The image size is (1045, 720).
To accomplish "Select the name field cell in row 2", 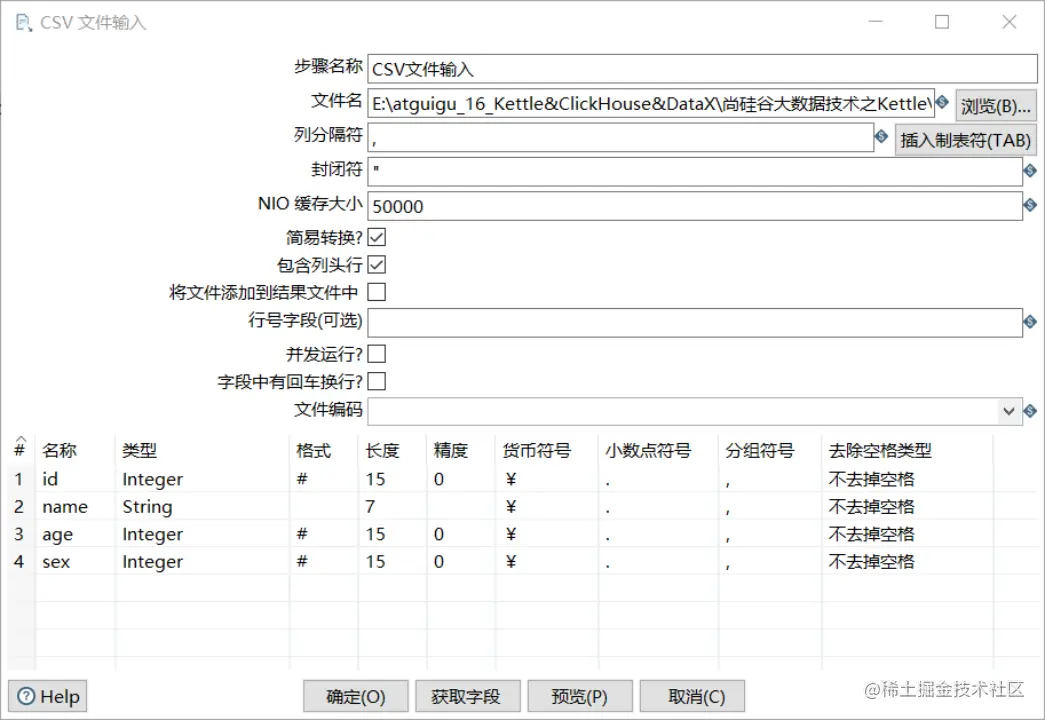I will (x=75, y=507).
